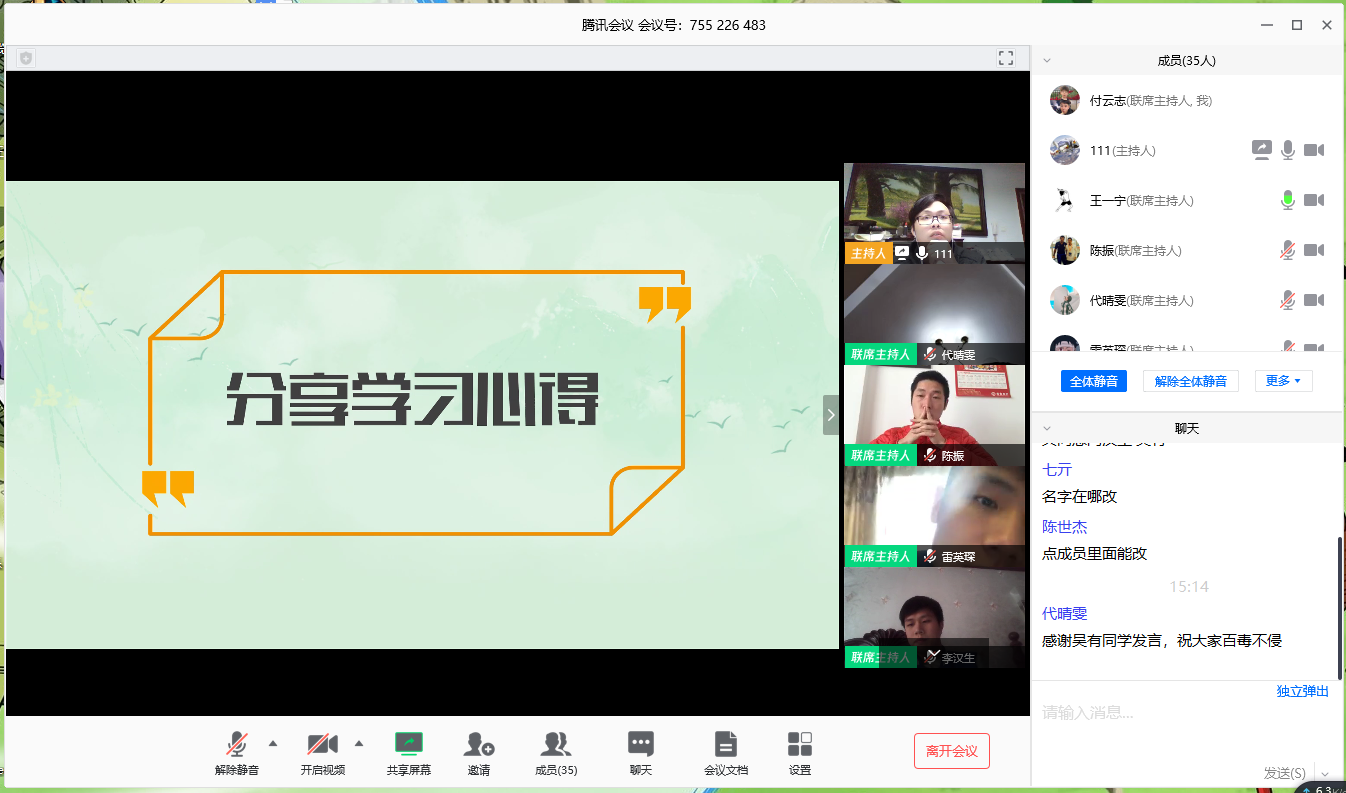Click the shield security icon at top-left

[x=26, y=58]
